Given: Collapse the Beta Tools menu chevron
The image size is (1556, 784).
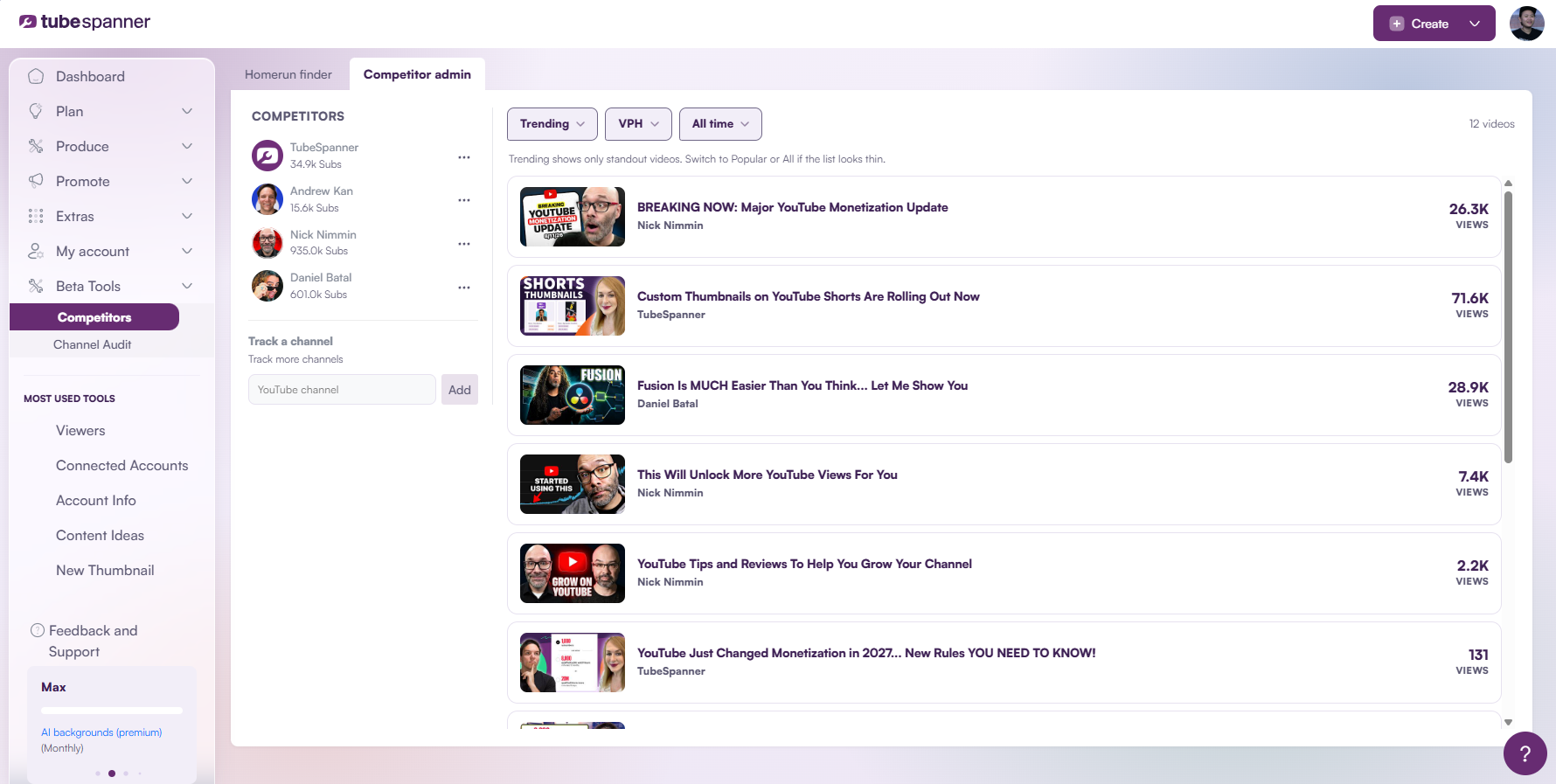Looking at the screenshot, I should [x=187, y=286].
